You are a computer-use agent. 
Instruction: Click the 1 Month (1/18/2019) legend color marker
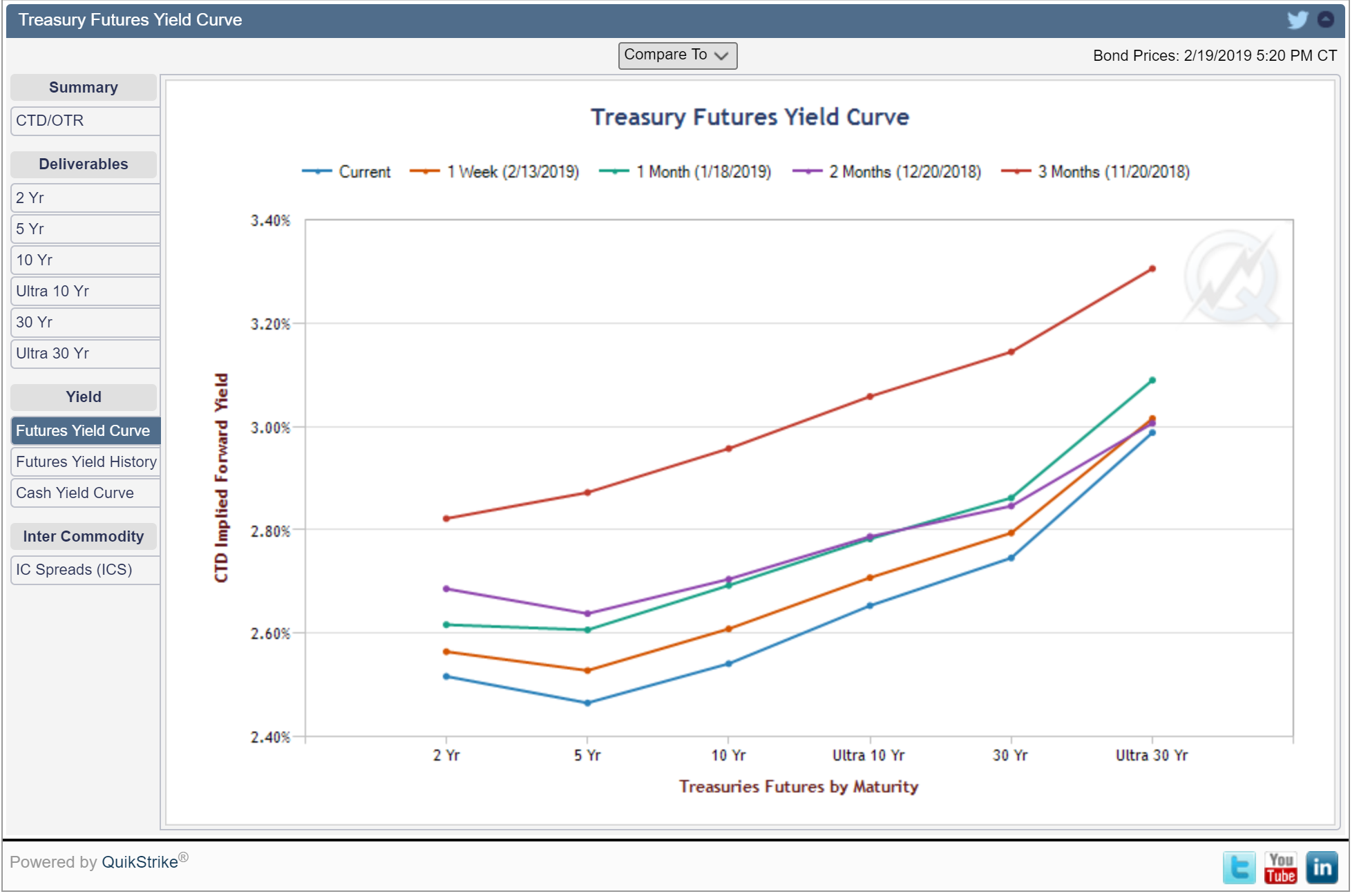pyautogui.click(x=614, y=172)
